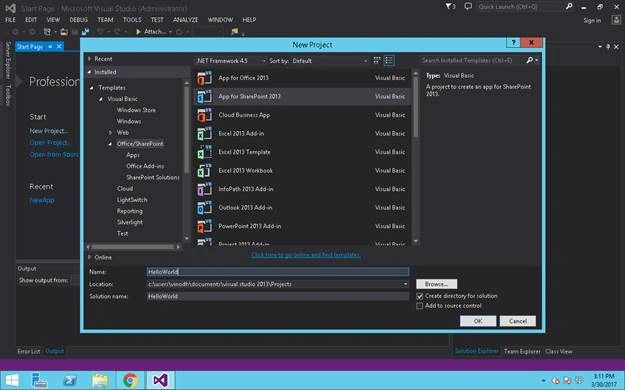The width and height of the screenshot is (625, 390).
Task: Open File Explorer from the taskbar
Action: (100, 380)
